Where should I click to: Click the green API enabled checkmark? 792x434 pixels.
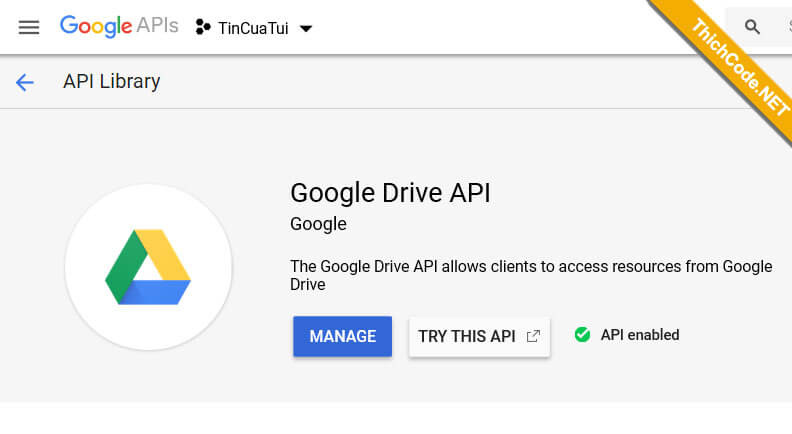coord(582,334)
